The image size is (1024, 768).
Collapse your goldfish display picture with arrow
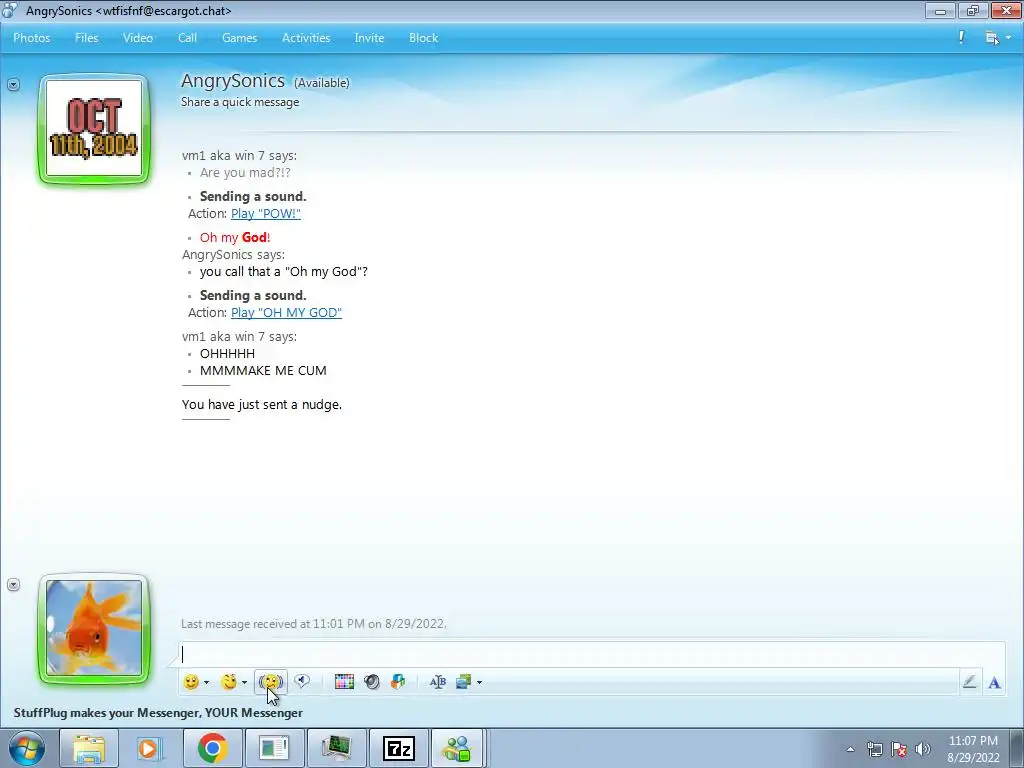(13, 584)
